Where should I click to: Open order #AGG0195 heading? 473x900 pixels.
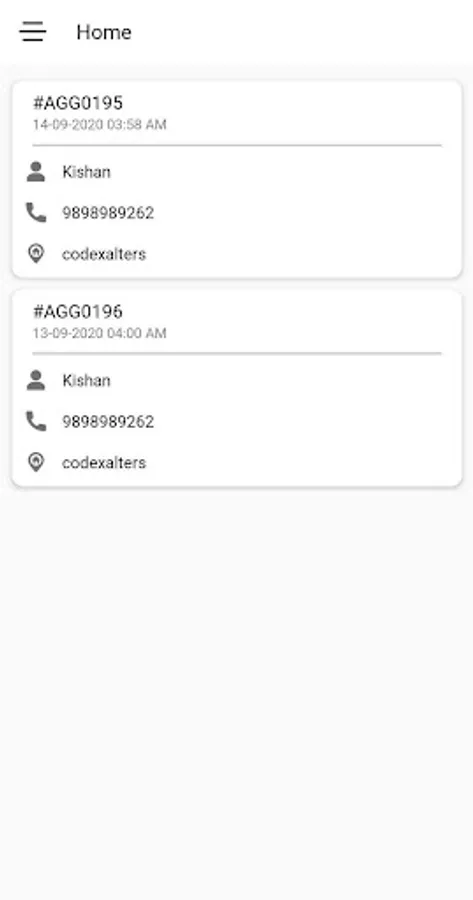78,103
